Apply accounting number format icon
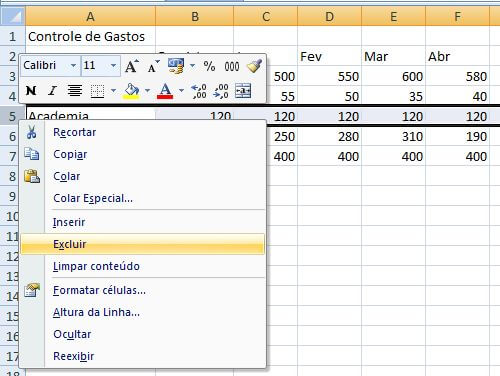The image size is (500, 376). pos(176,66)
